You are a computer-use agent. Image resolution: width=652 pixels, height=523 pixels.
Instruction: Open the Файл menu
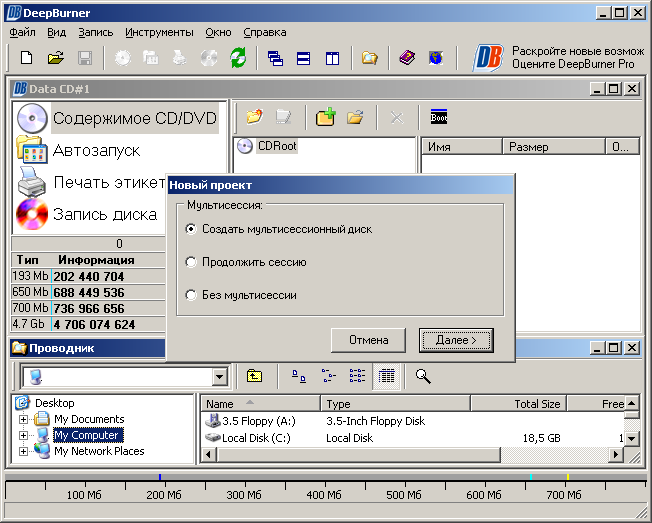pyautogui.click(x=22, y=32)
